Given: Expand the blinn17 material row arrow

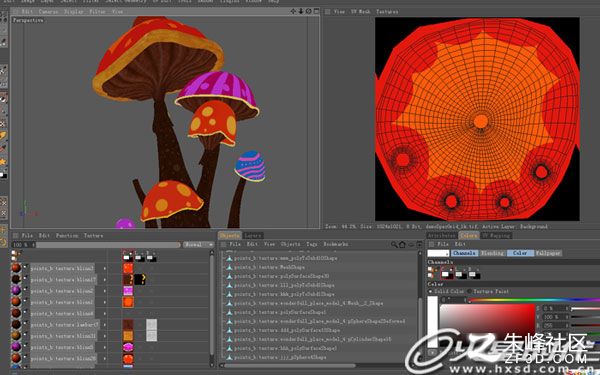Looking at the screenshot, I should pos(104,280).
